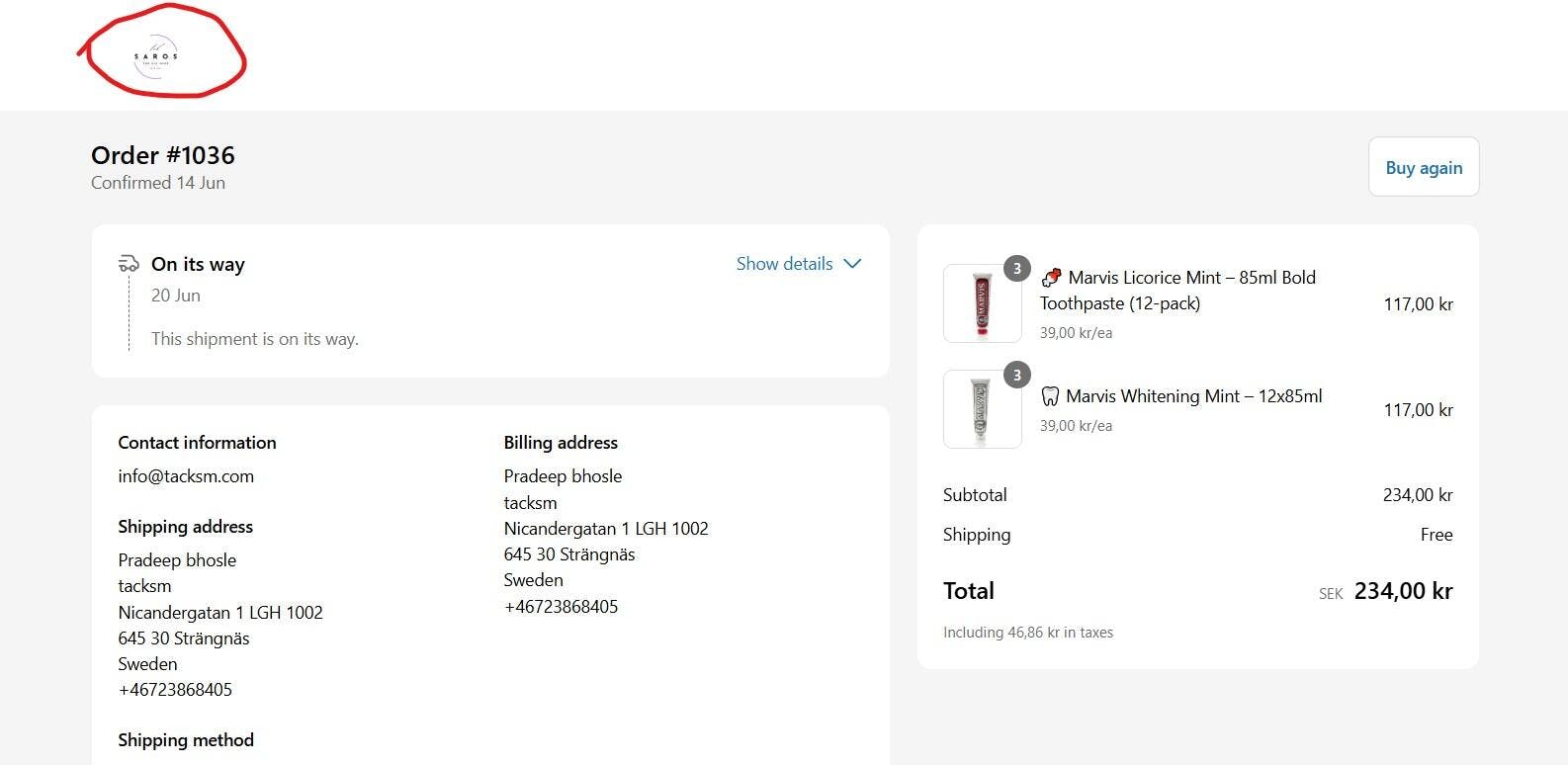This screenshot has width=1568, height=765.
Task: Click the 39,00 kr/ea under Whitening Mint
Action: click(x=1076, y=426)
